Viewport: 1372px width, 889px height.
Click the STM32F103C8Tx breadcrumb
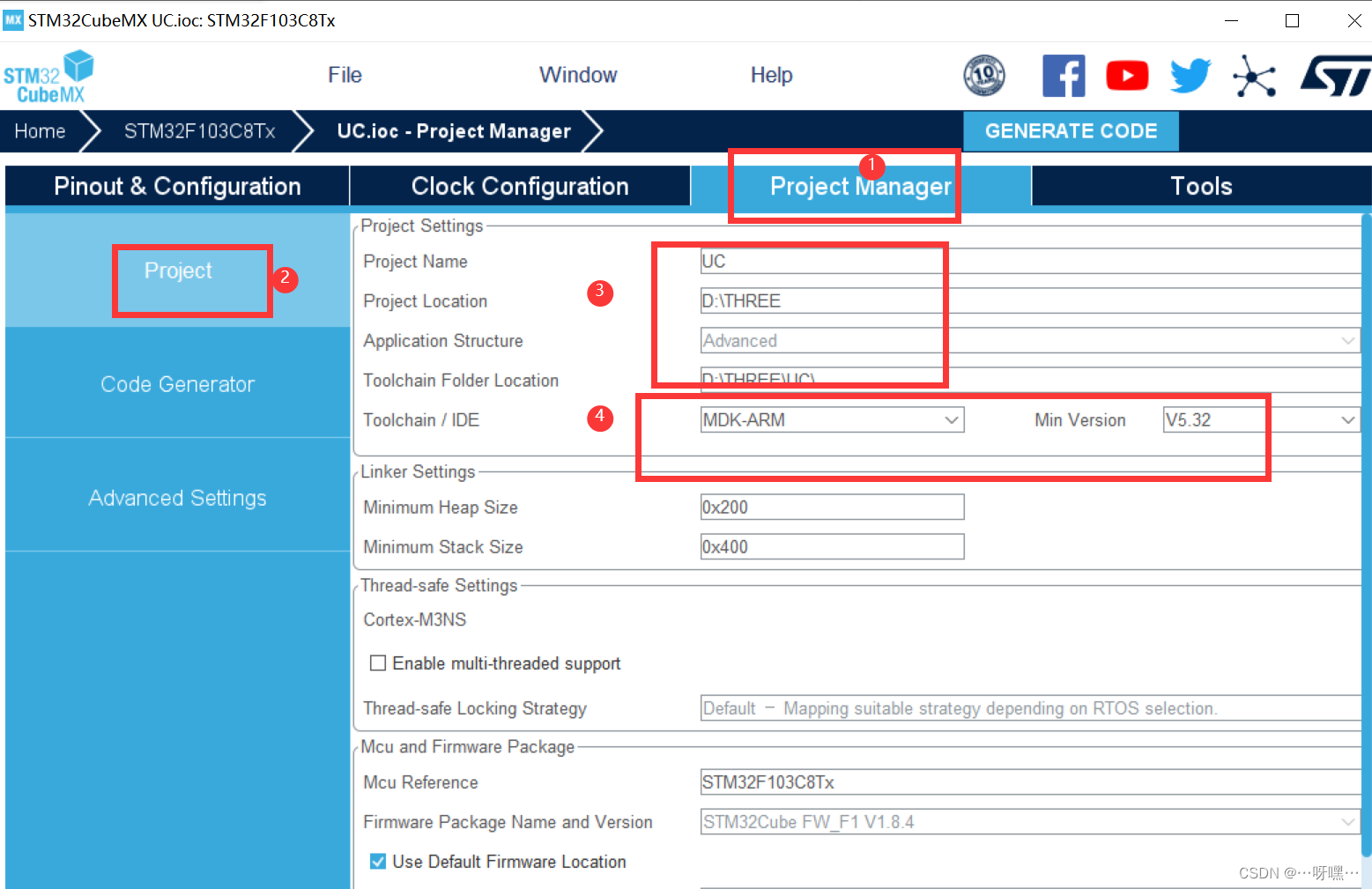click(x=200, y=131)
